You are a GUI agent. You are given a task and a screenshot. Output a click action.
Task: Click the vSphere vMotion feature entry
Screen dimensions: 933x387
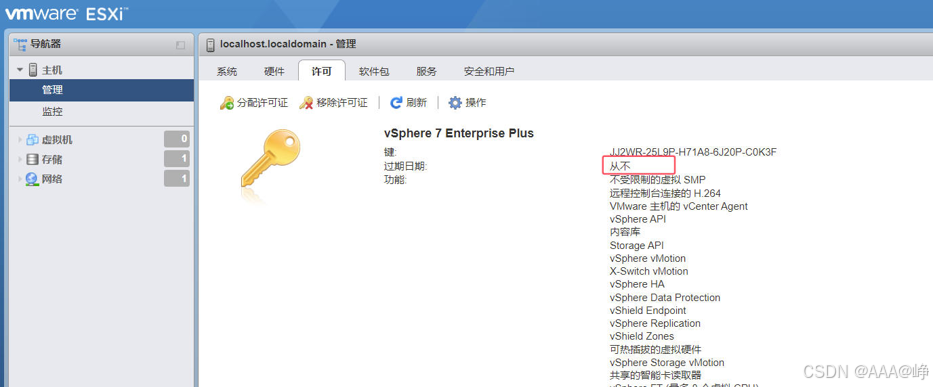pyautogui.click(x=648, y=258)
